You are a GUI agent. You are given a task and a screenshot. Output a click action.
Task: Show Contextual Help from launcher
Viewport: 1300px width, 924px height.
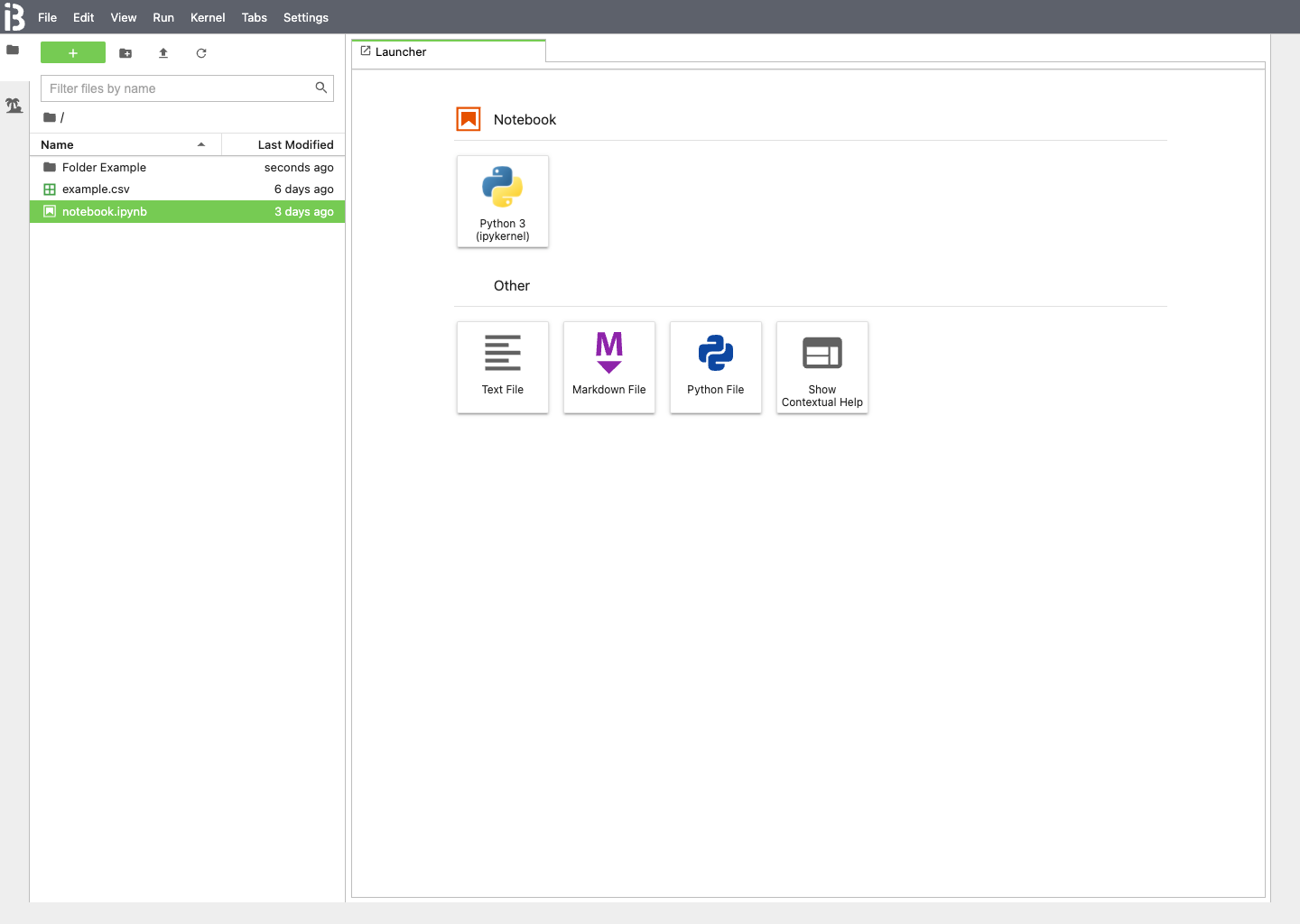tap(822, 367)
